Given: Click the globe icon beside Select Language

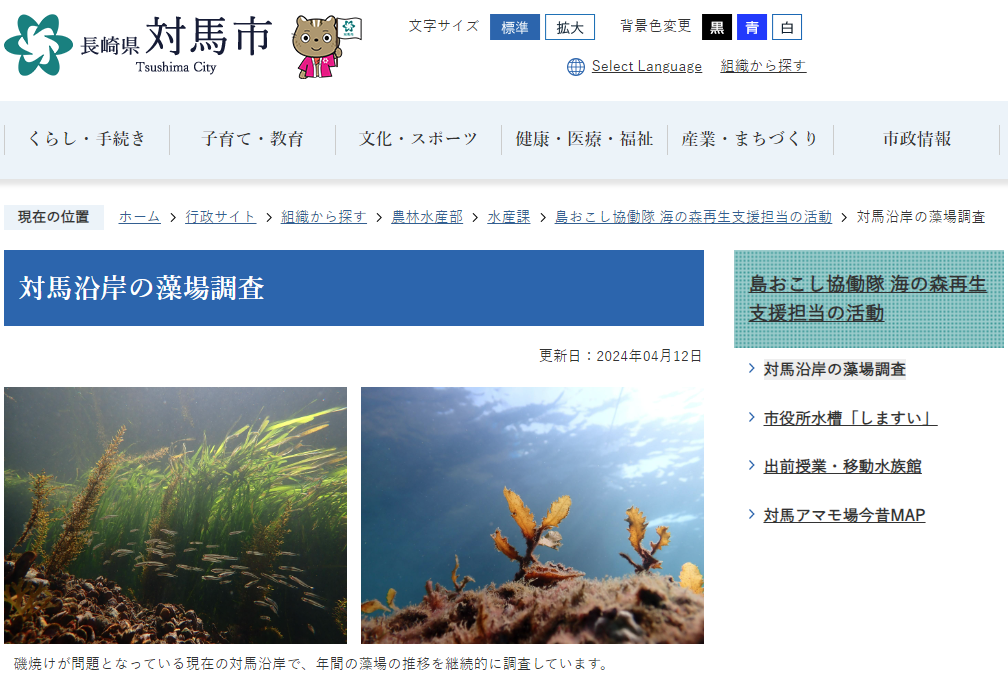Looking at the screenshot, I should point(575,66).
